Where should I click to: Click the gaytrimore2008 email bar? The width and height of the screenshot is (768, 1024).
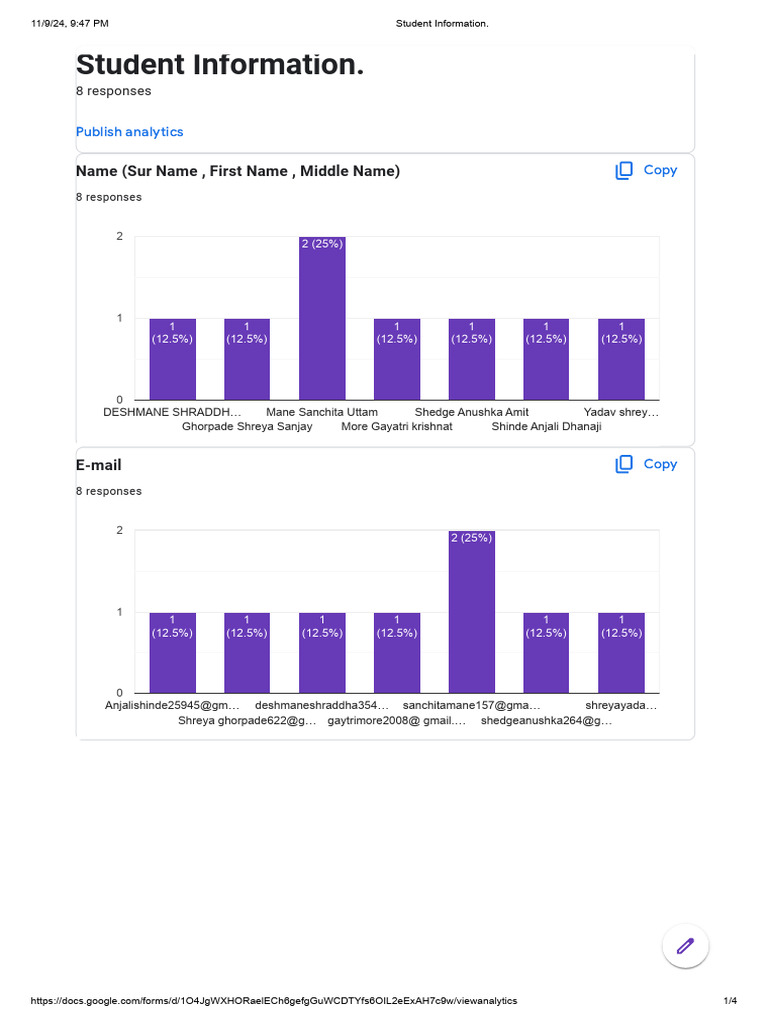pyautogui.click(x=397, y=653)
